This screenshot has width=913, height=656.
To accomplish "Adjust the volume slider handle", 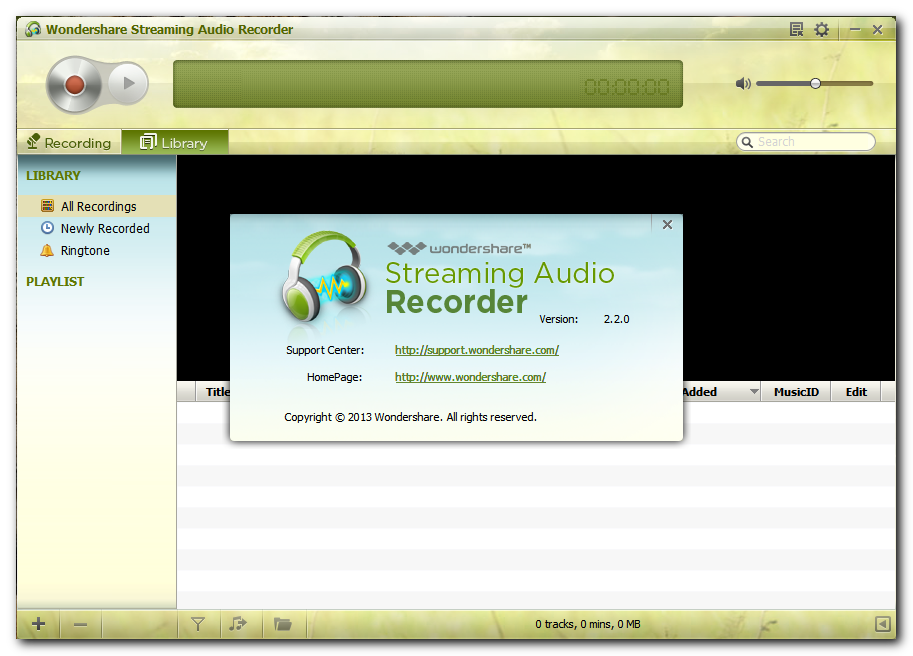I will [815, 84].
